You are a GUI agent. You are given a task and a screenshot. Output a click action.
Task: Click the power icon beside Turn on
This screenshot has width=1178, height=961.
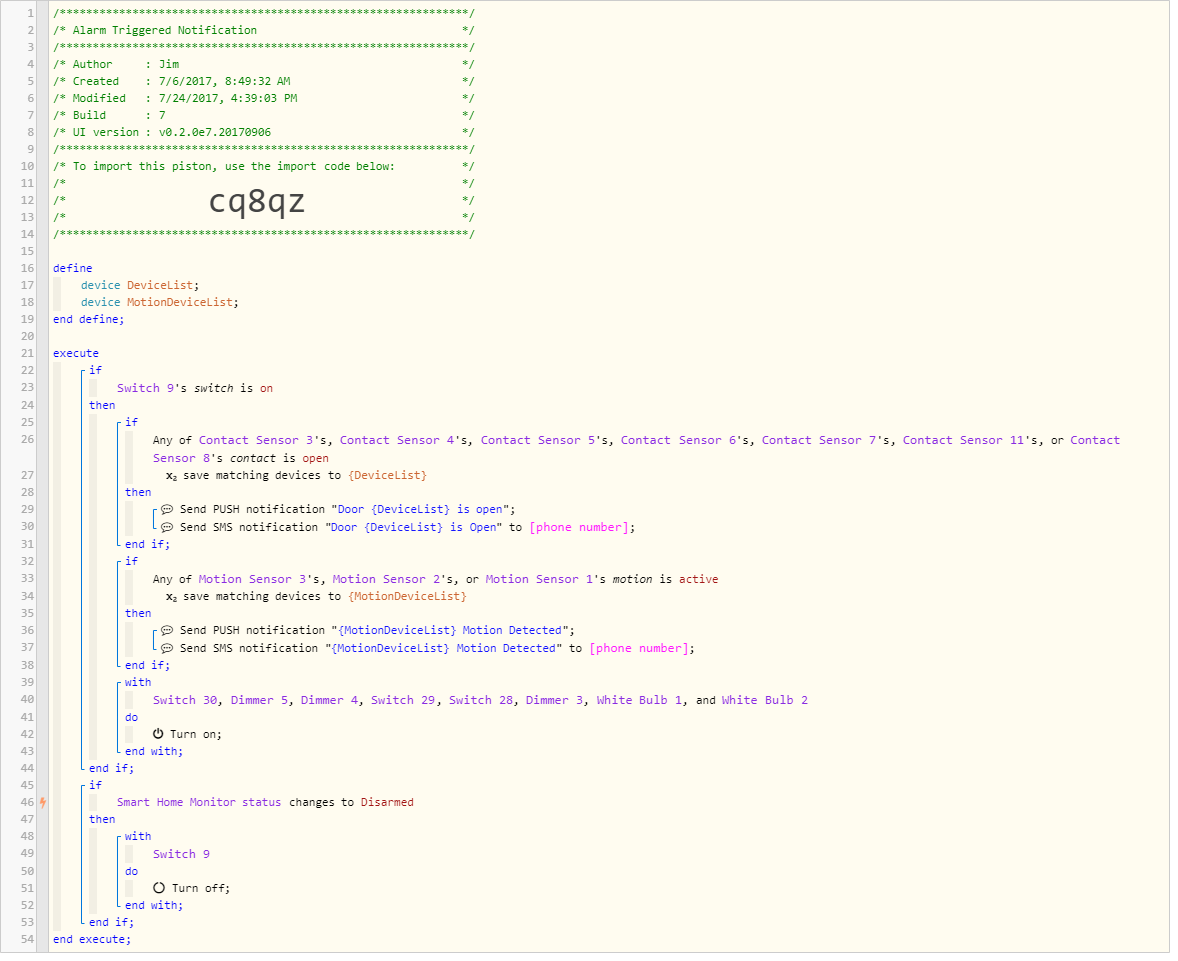pos(158,734)
